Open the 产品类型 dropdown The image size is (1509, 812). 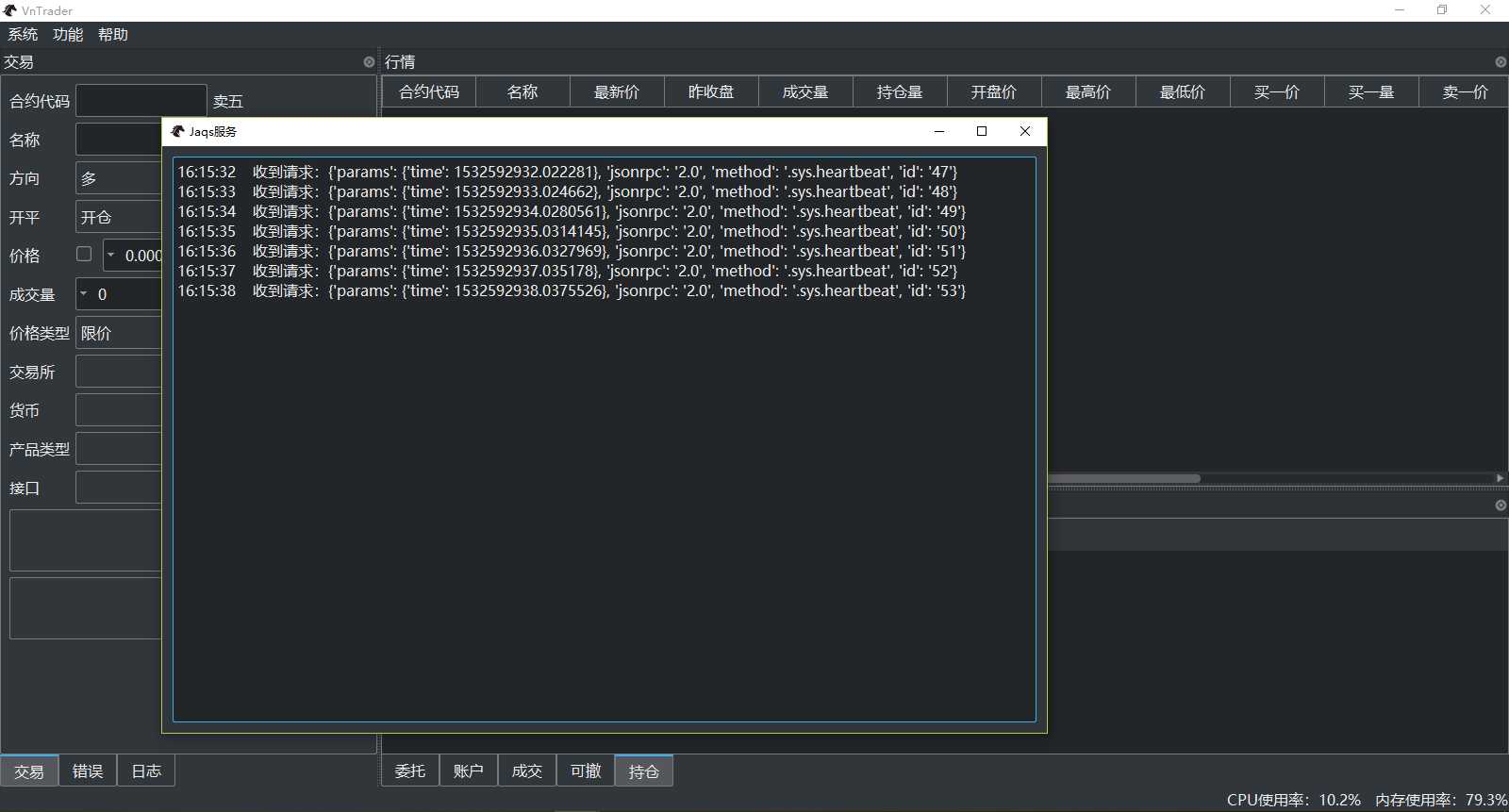coord(119,449)
